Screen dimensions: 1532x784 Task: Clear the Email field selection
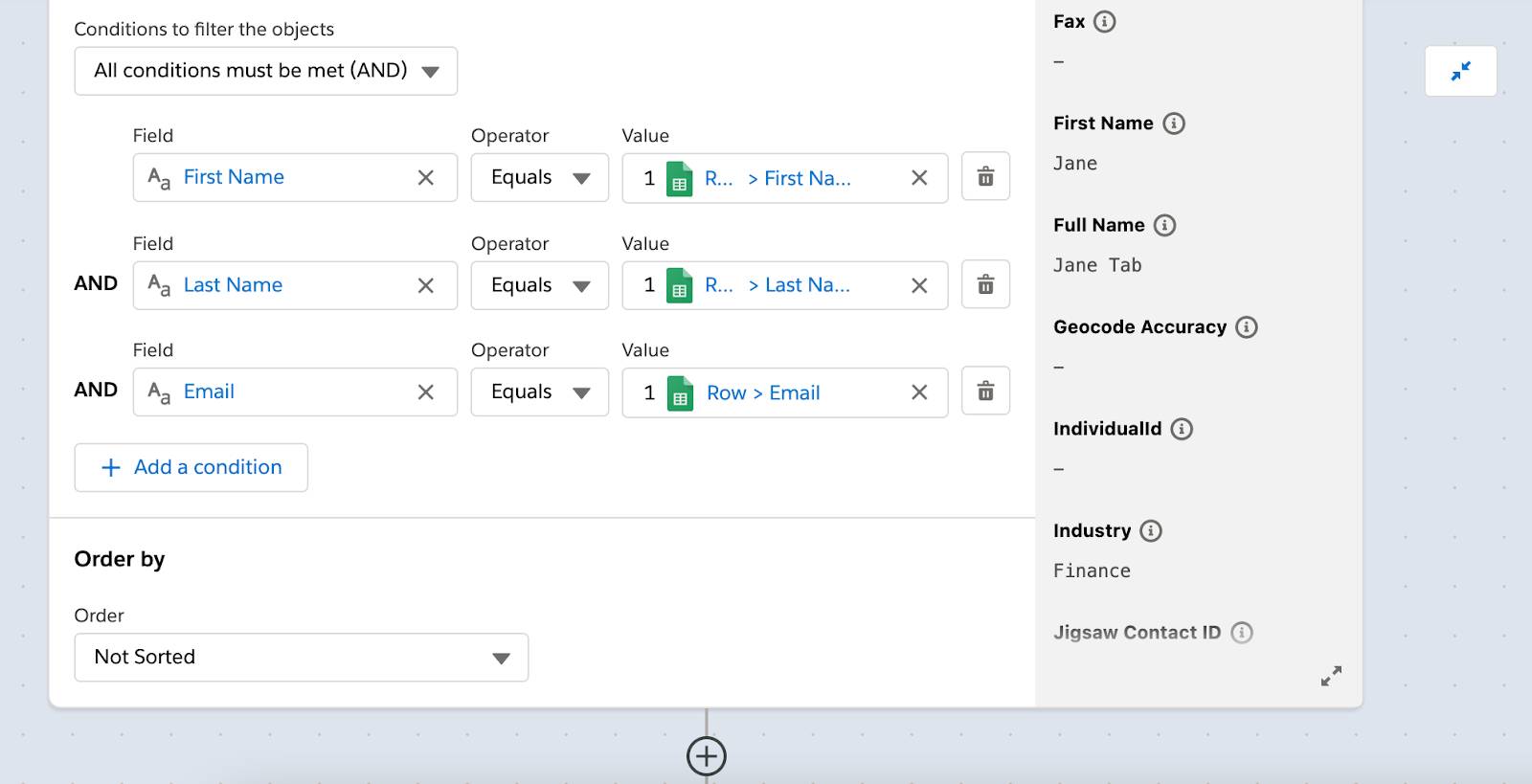(x=426, y=392)
